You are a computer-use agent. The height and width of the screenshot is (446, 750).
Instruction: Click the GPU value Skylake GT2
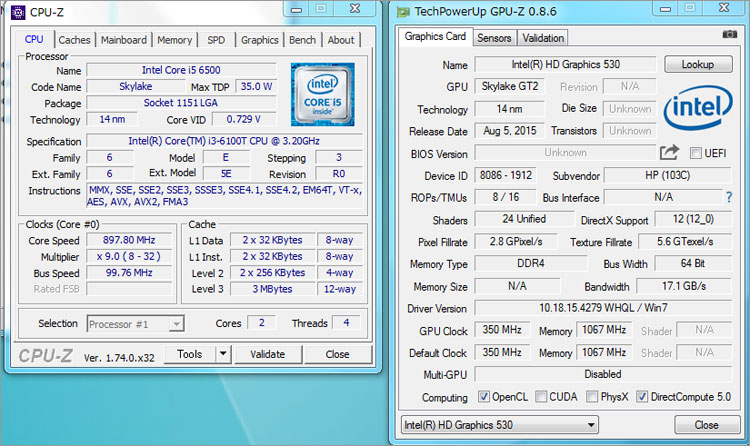510,87
